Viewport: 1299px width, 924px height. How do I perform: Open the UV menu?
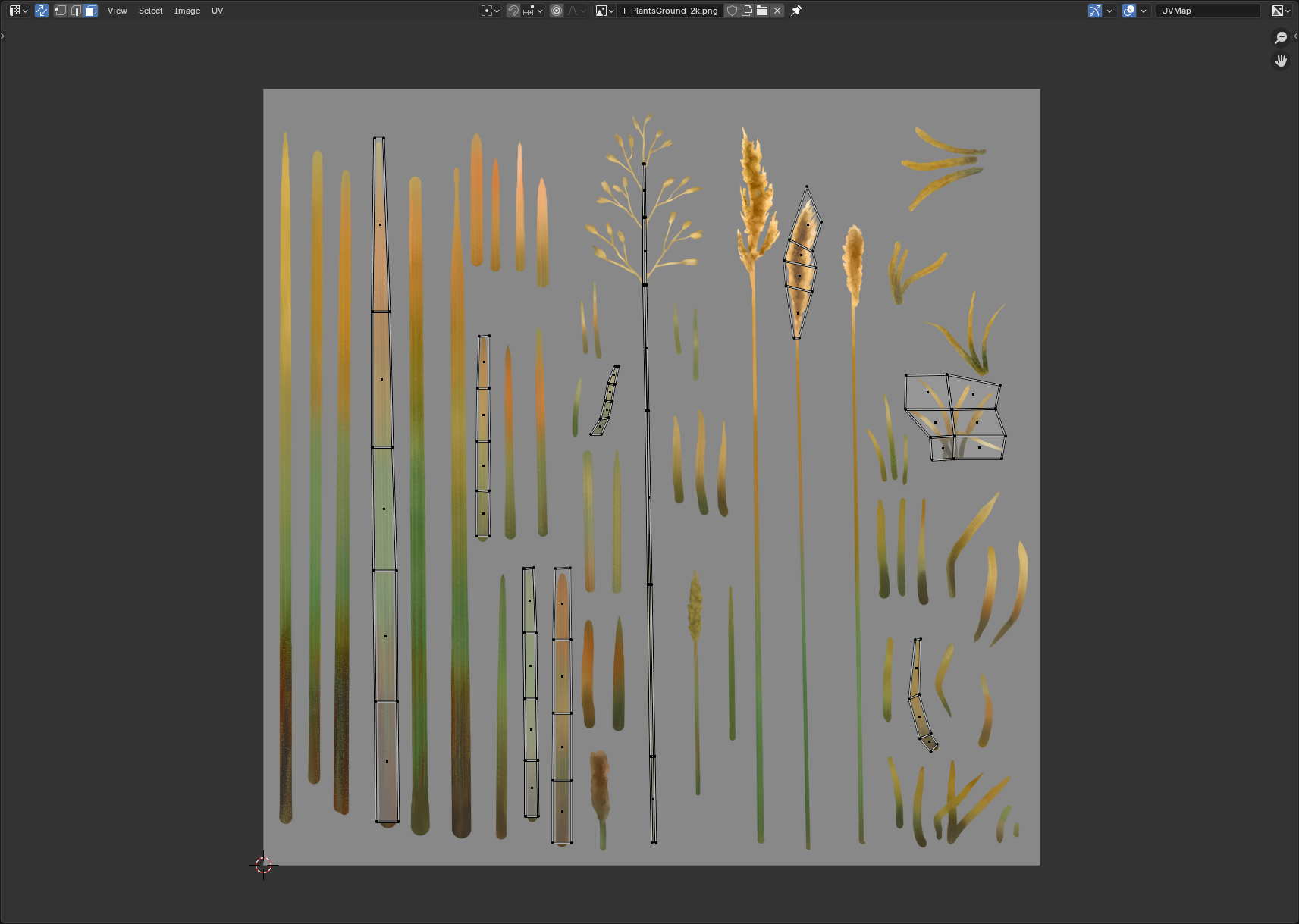coord(217,11)
